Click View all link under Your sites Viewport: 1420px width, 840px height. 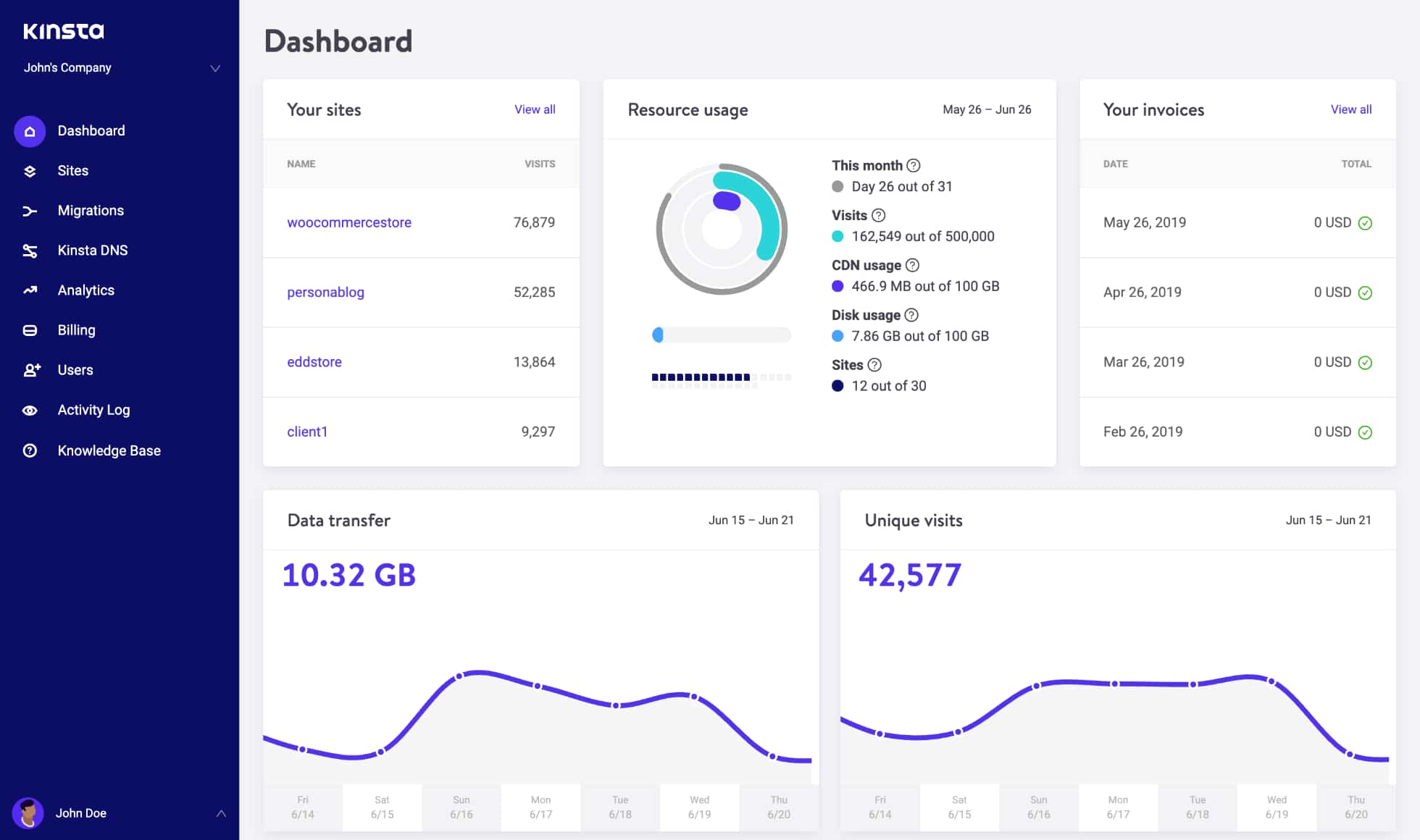pyautogui.click(x=534, y=108)
